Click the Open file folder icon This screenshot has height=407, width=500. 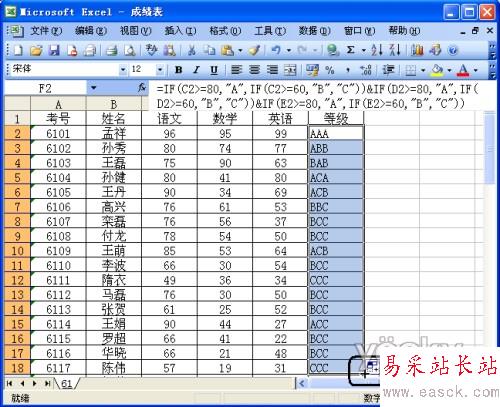tap(36, 50)
